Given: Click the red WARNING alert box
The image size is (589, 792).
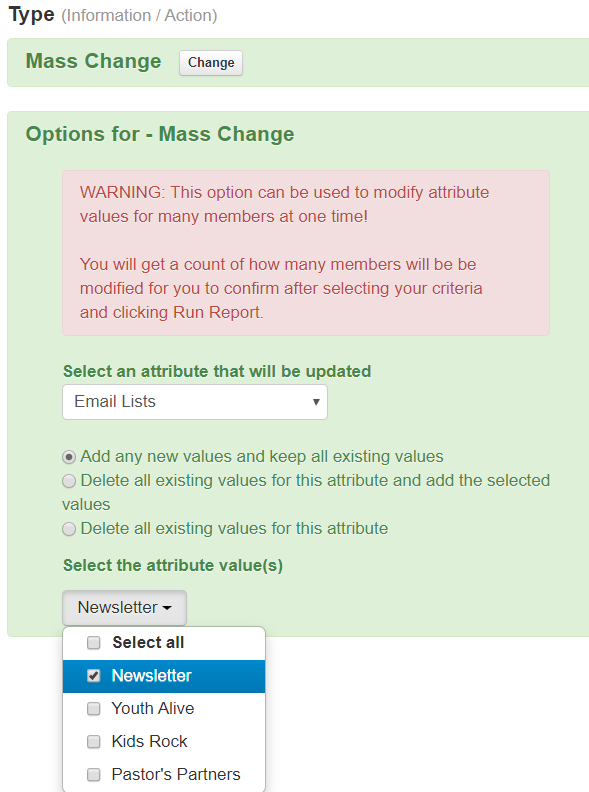Looking at the screenshot, I should coord(306,253).
